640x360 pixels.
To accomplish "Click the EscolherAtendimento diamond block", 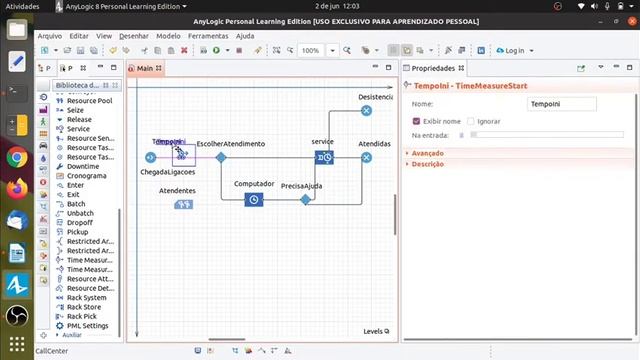I will (221, 157).
